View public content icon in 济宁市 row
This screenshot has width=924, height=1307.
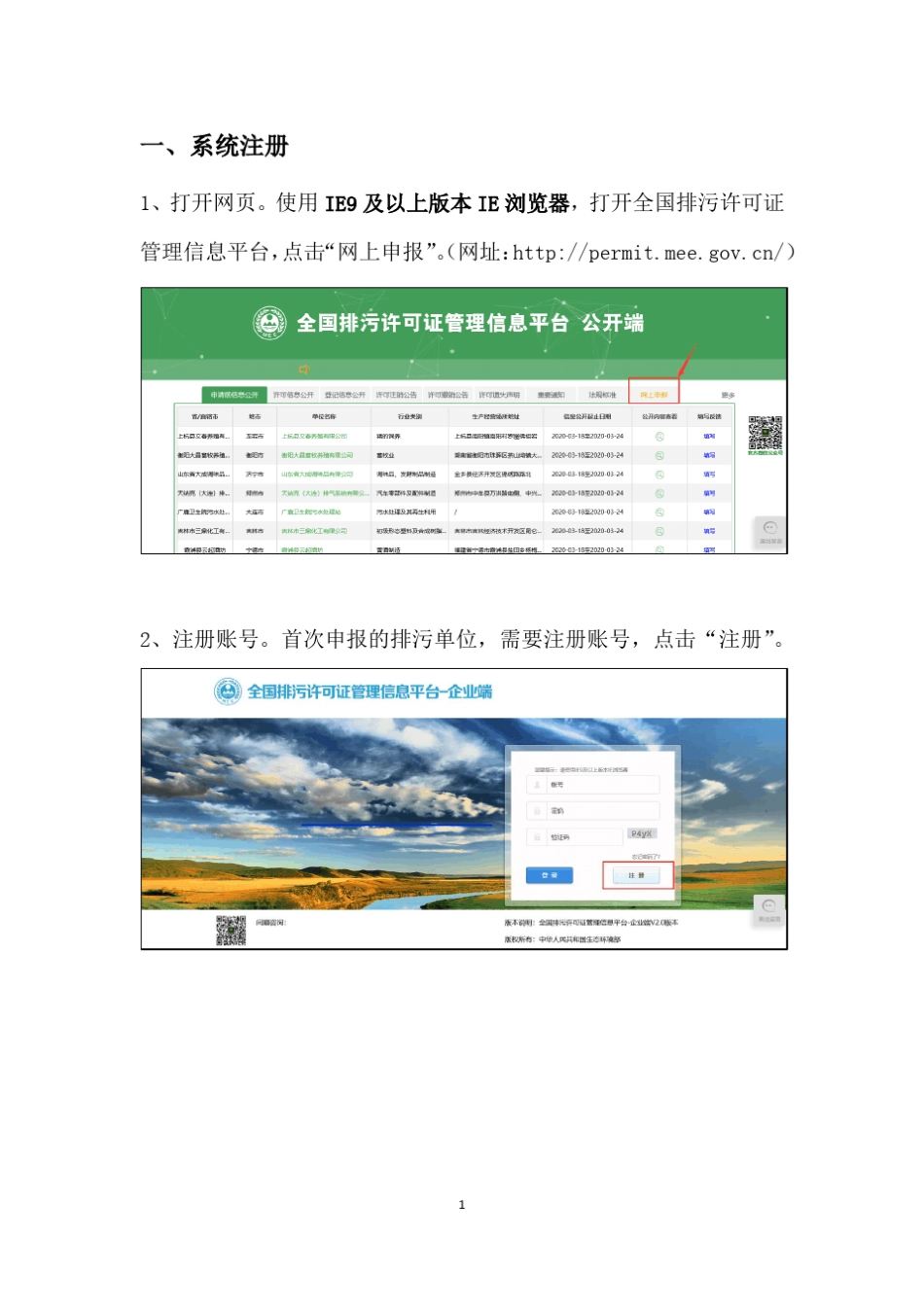pyautogui.click(x=659, y=475)
